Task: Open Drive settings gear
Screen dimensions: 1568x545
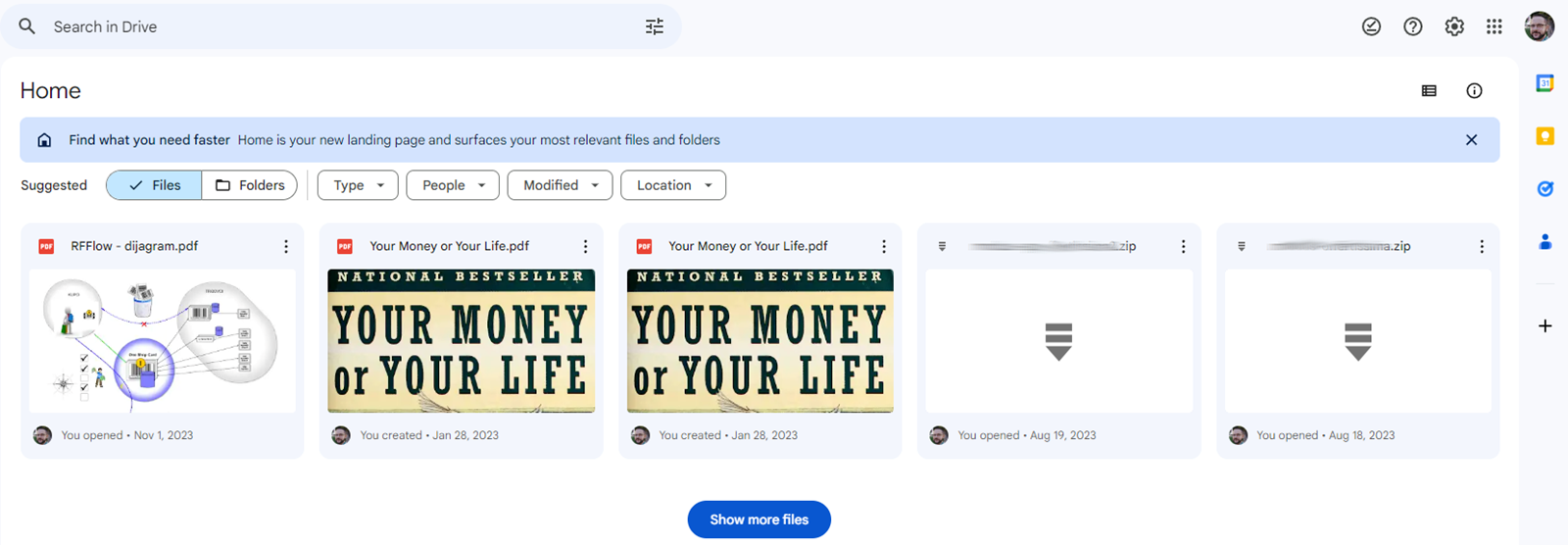Action: 1454,26
